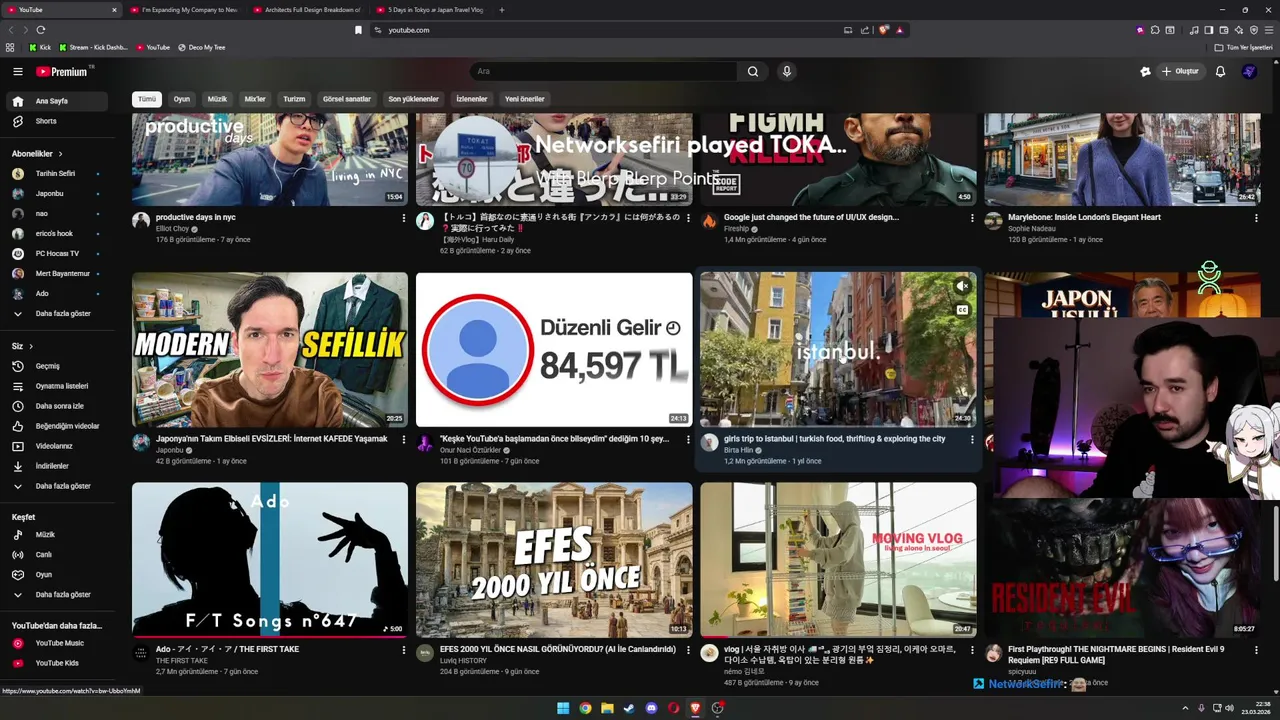
Task: Expand Keşfet section with Daha fazla göster
Action: coord(58,595)
